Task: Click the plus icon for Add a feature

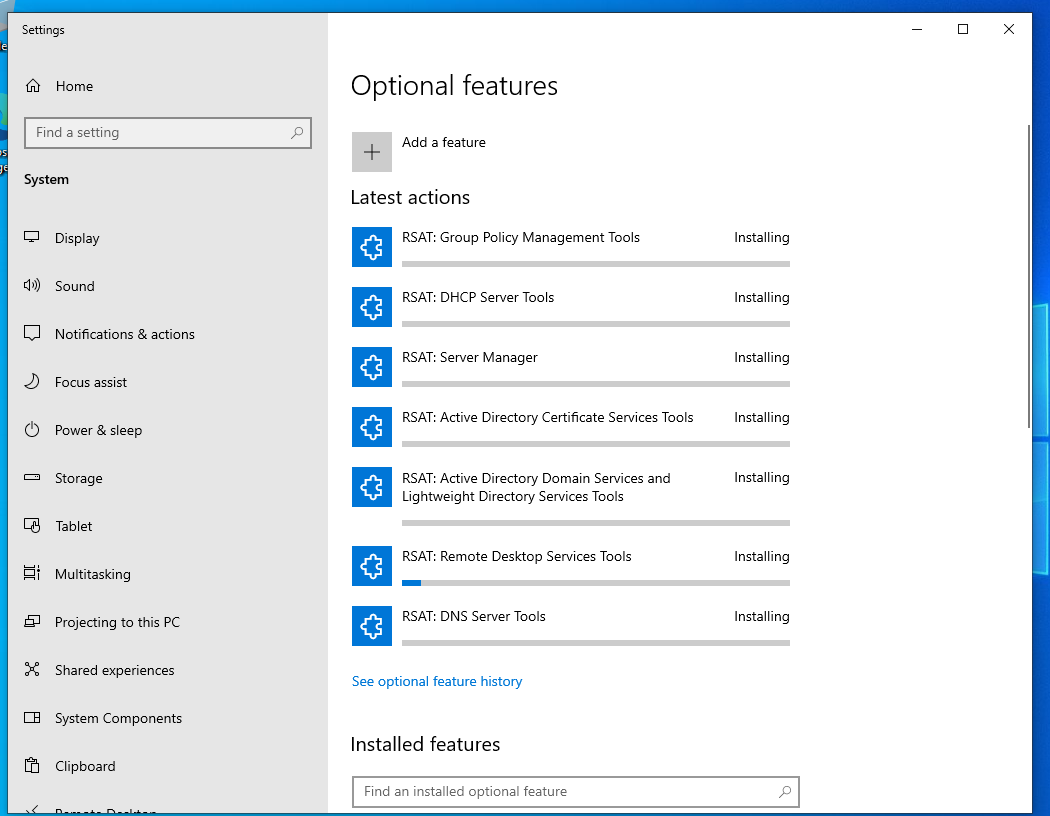Action: click(x=372, y=152)
